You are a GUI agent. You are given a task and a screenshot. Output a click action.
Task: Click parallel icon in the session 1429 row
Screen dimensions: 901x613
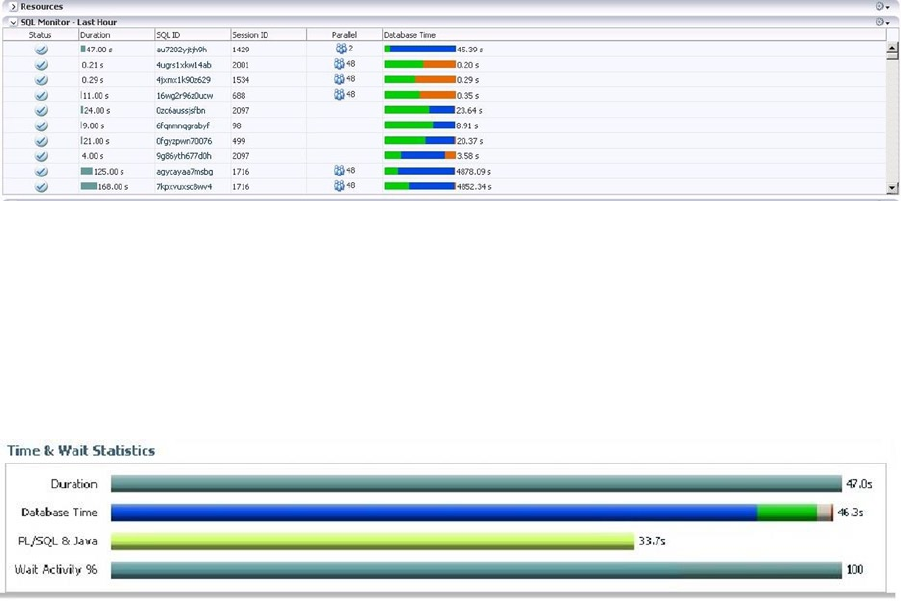pos(341,49)
